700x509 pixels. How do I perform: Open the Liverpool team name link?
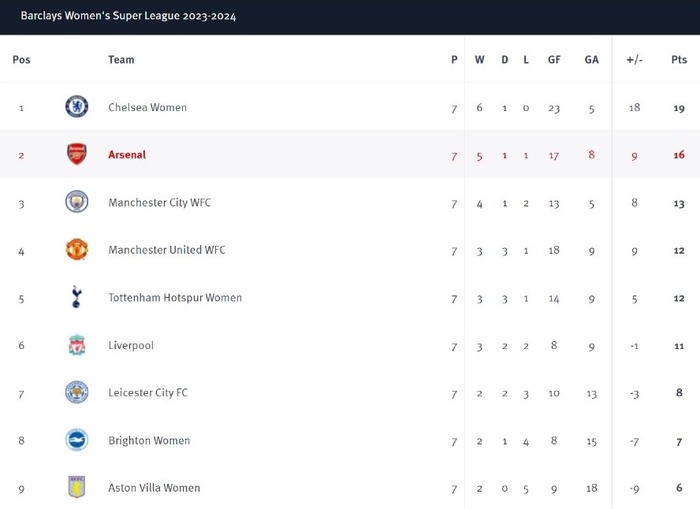[x=131, y=345]
